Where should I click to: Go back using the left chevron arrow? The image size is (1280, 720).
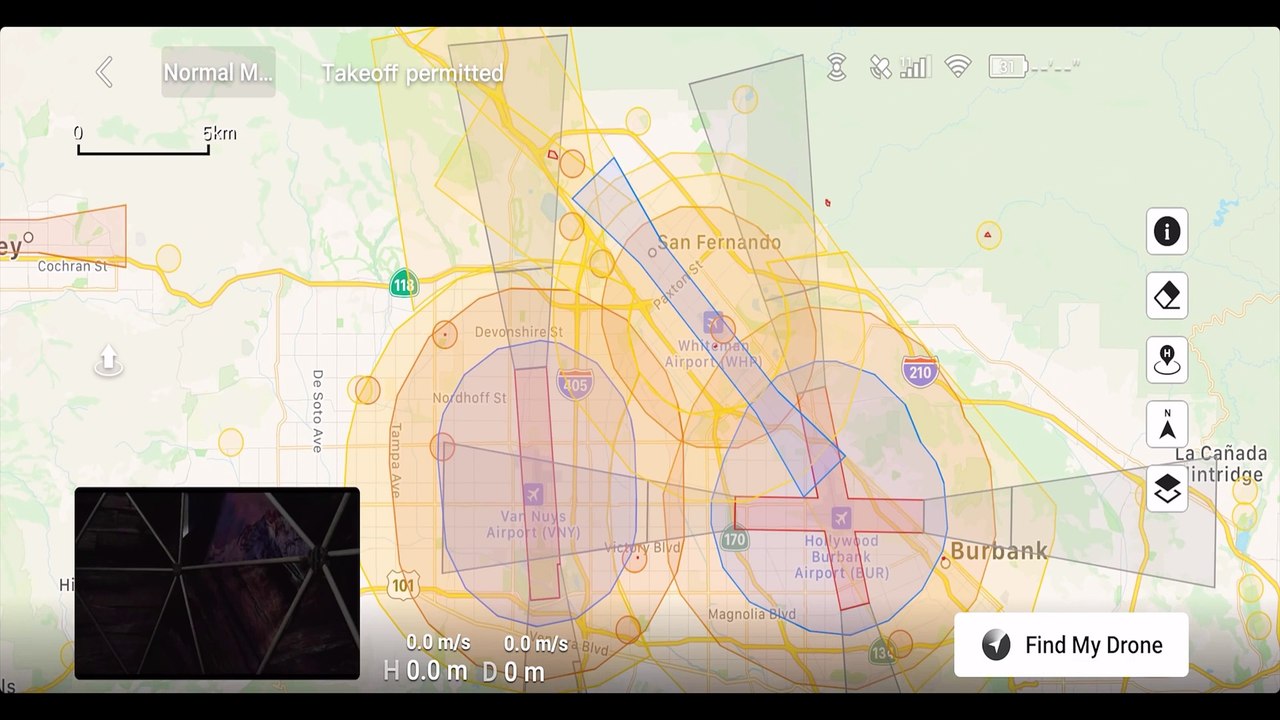(x=104, y=72)
